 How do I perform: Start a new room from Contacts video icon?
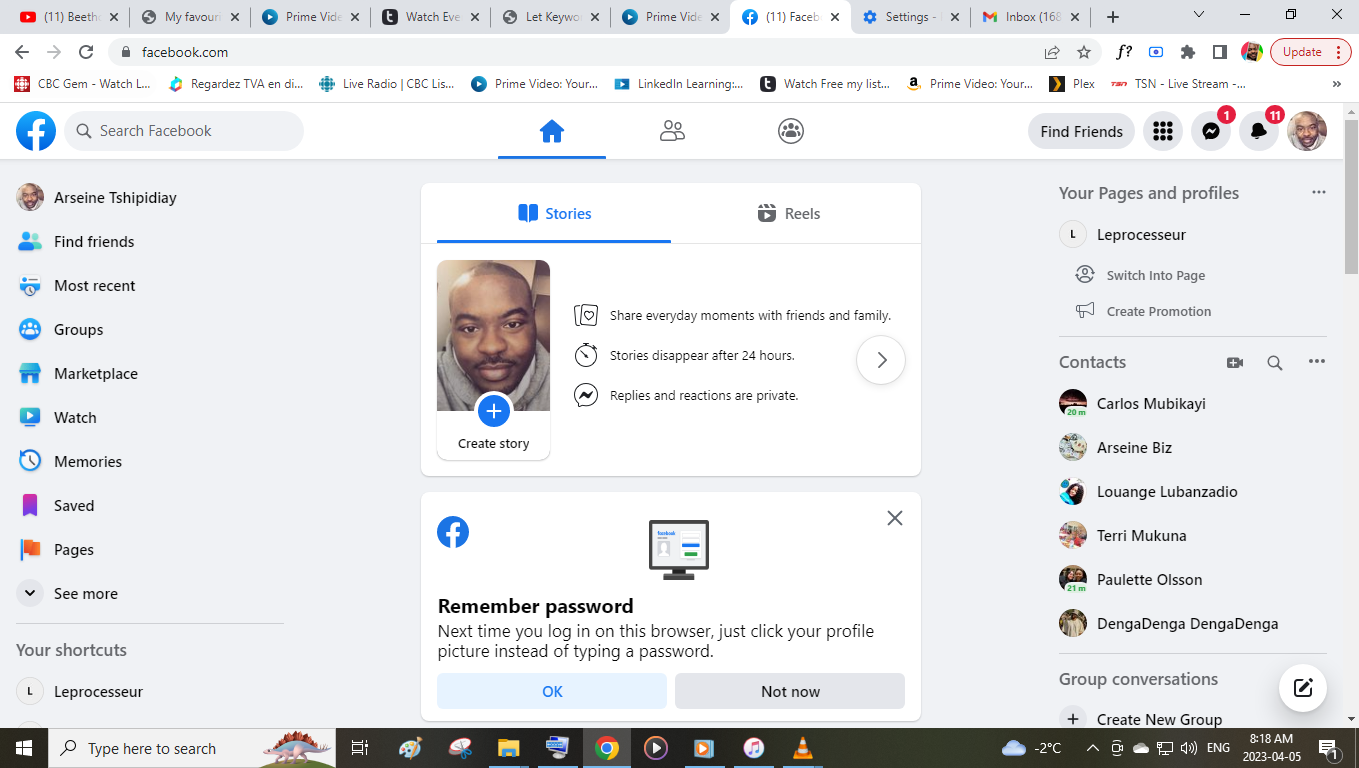click(x=1235, y=363)
